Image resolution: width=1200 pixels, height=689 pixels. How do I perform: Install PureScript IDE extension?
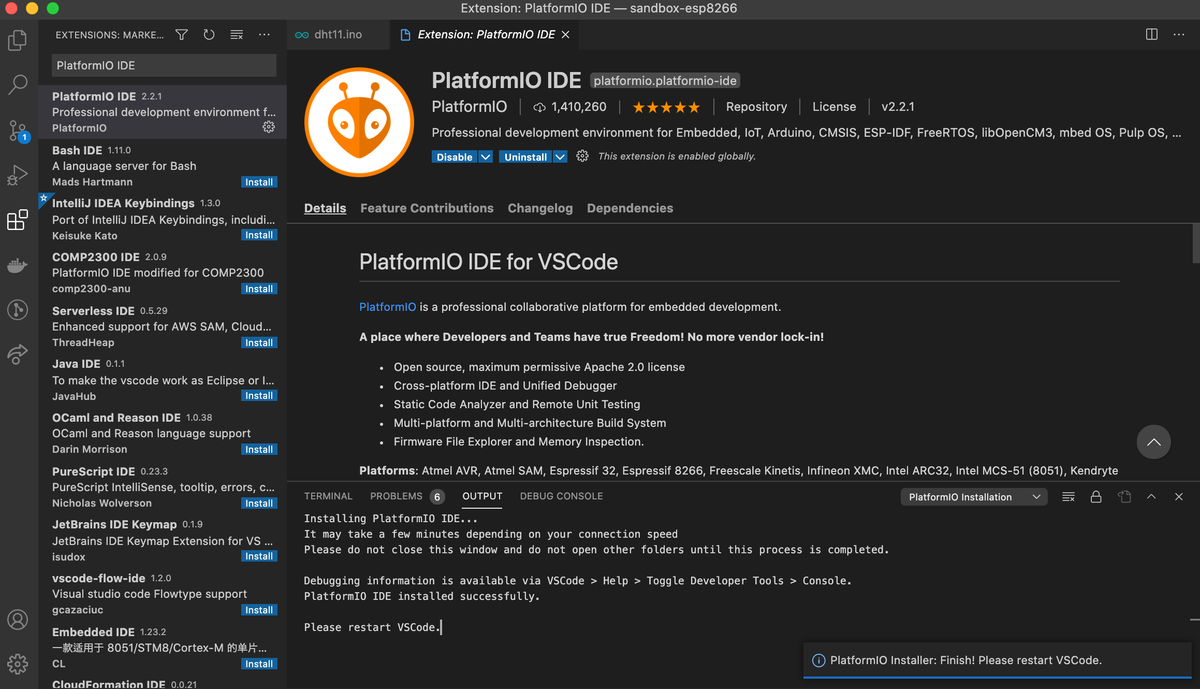click(x=259, y=503)
